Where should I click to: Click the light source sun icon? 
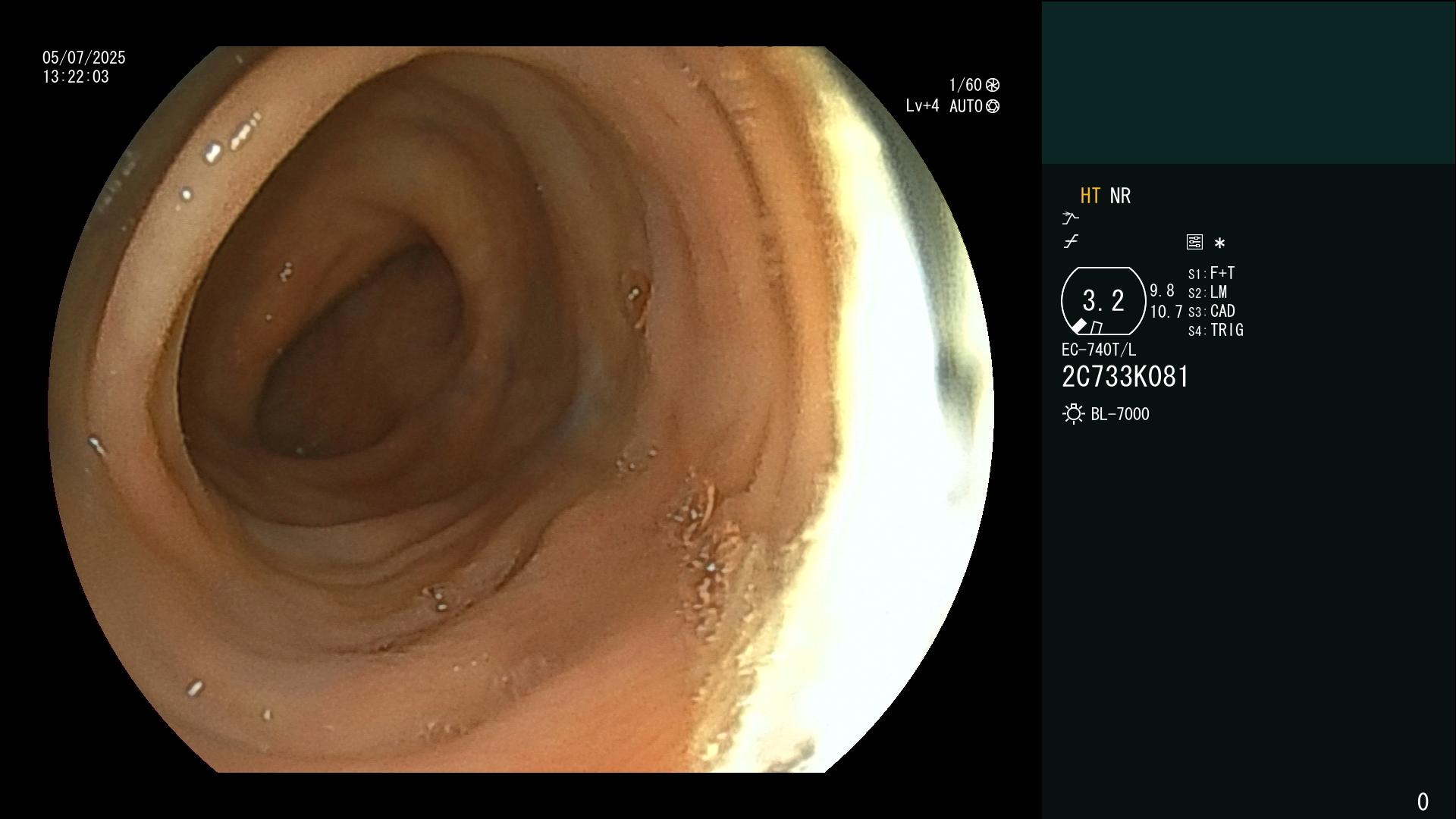(x=1073, y=414)
